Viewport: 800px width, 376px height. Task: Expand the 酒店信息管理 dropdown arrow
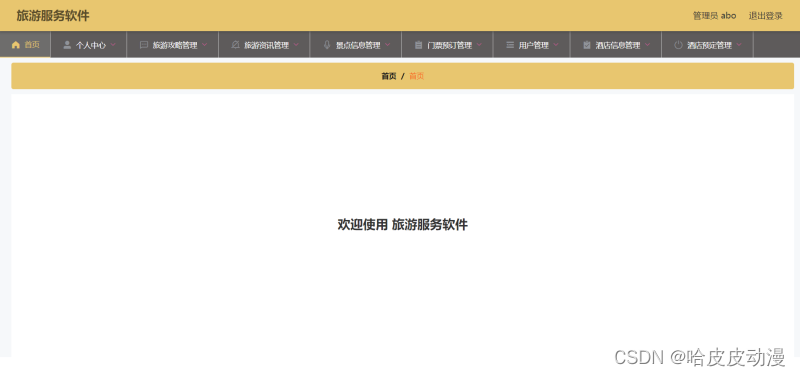pyautogui.click(x=647, y=45)
